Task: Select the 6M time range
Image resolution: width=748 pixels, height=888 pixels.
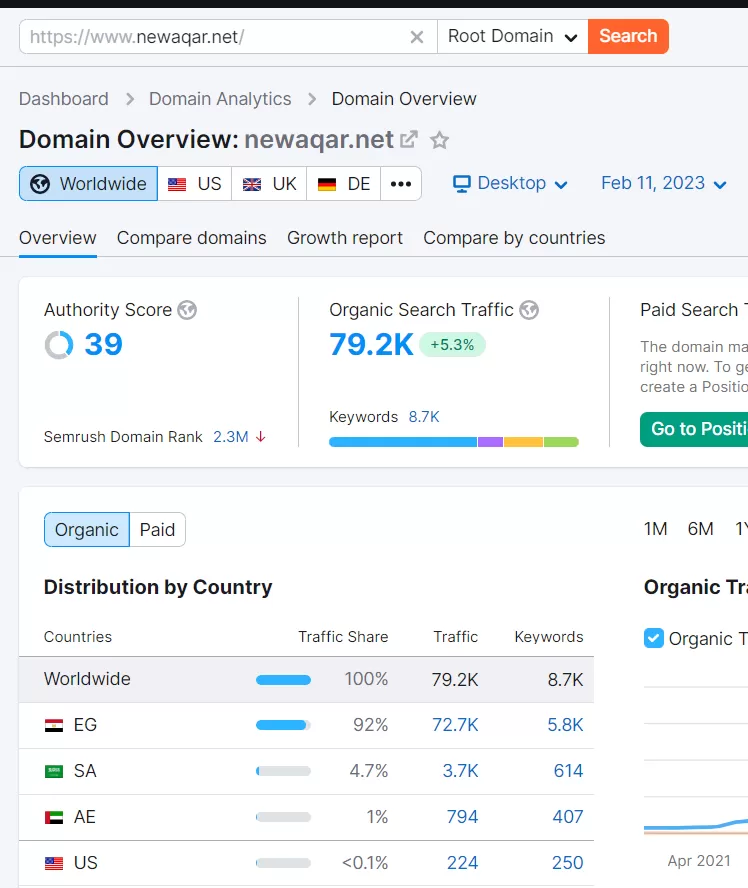Action: point(700,529)
